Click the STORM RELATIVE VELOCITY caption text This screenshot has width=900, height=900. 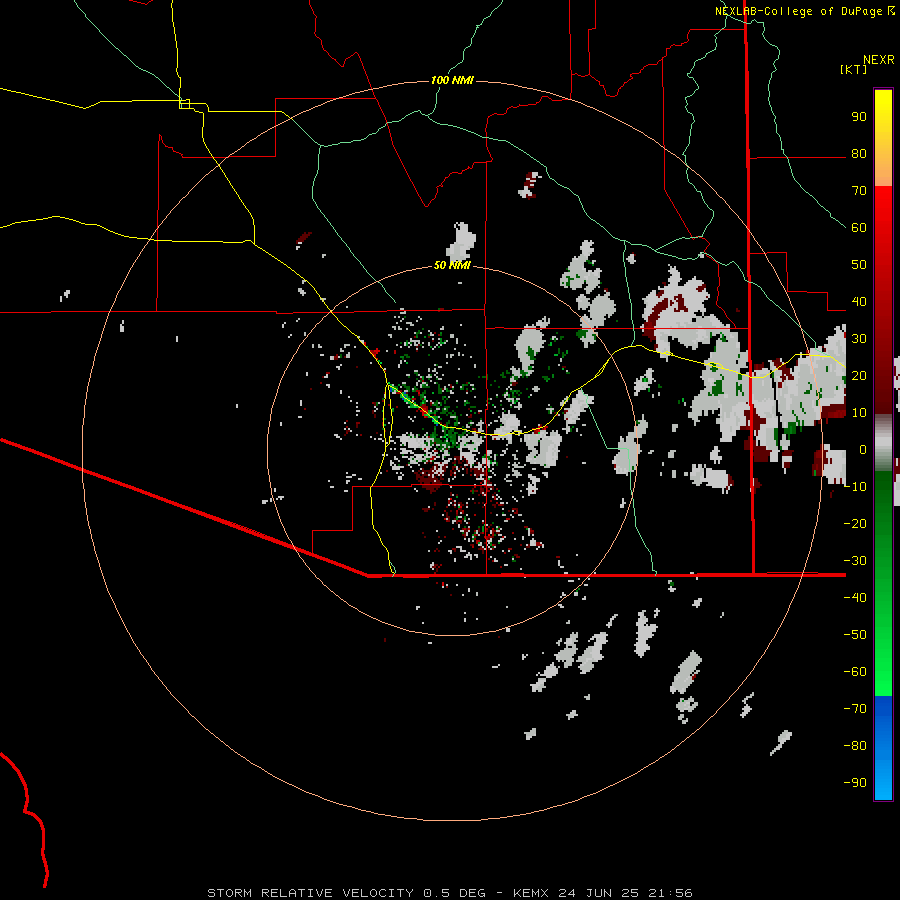[x=311, y=893]
